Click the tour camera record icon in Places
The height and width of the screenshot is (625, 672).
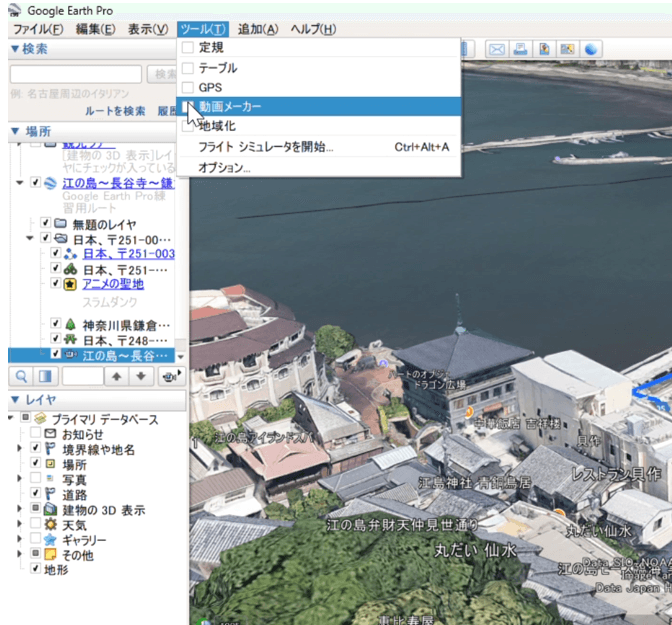(x=168, y=376)
